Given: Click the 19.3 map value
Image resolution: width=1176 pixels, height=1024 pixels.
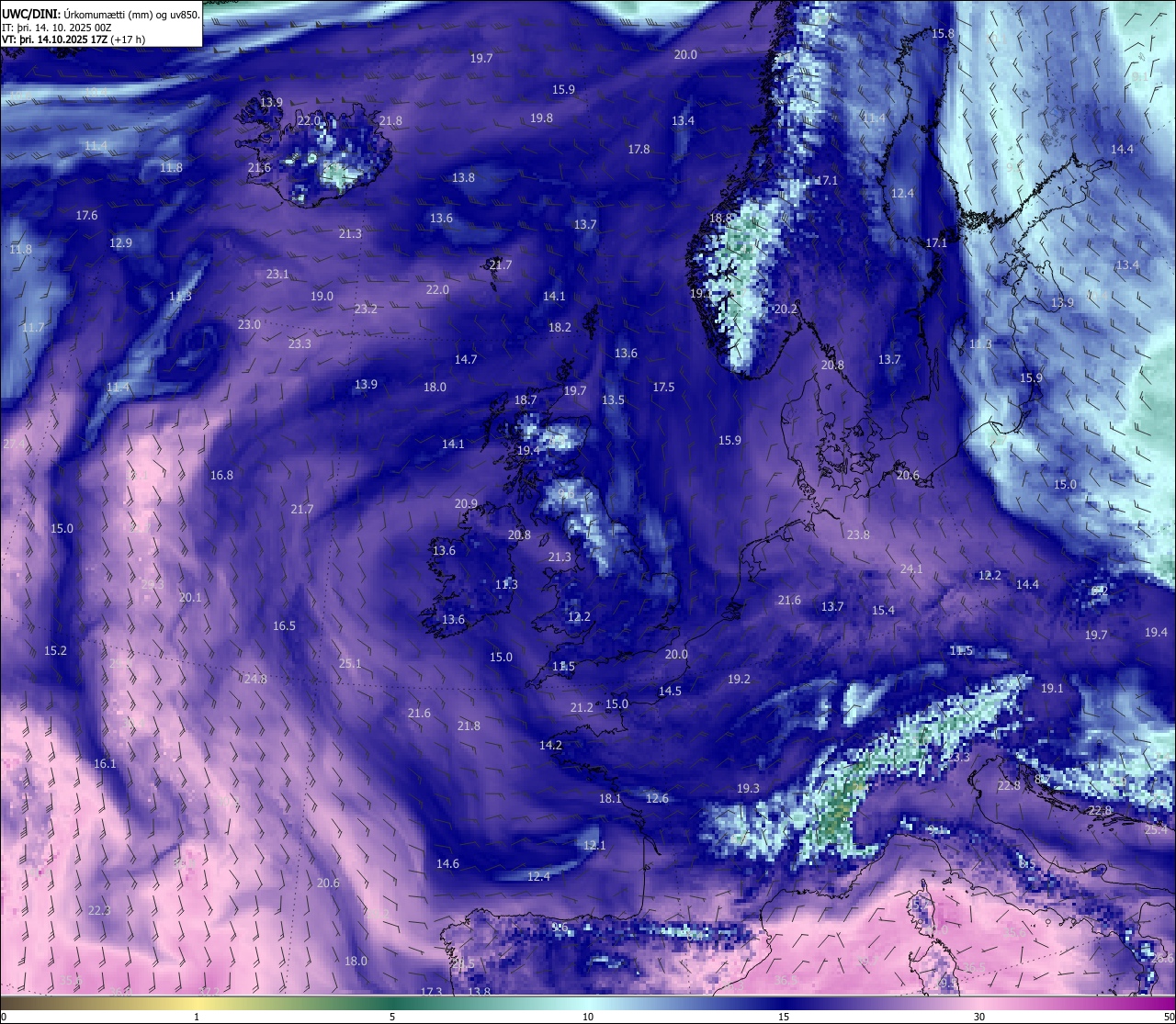Looking at the screenshot, I should [748, 789].
